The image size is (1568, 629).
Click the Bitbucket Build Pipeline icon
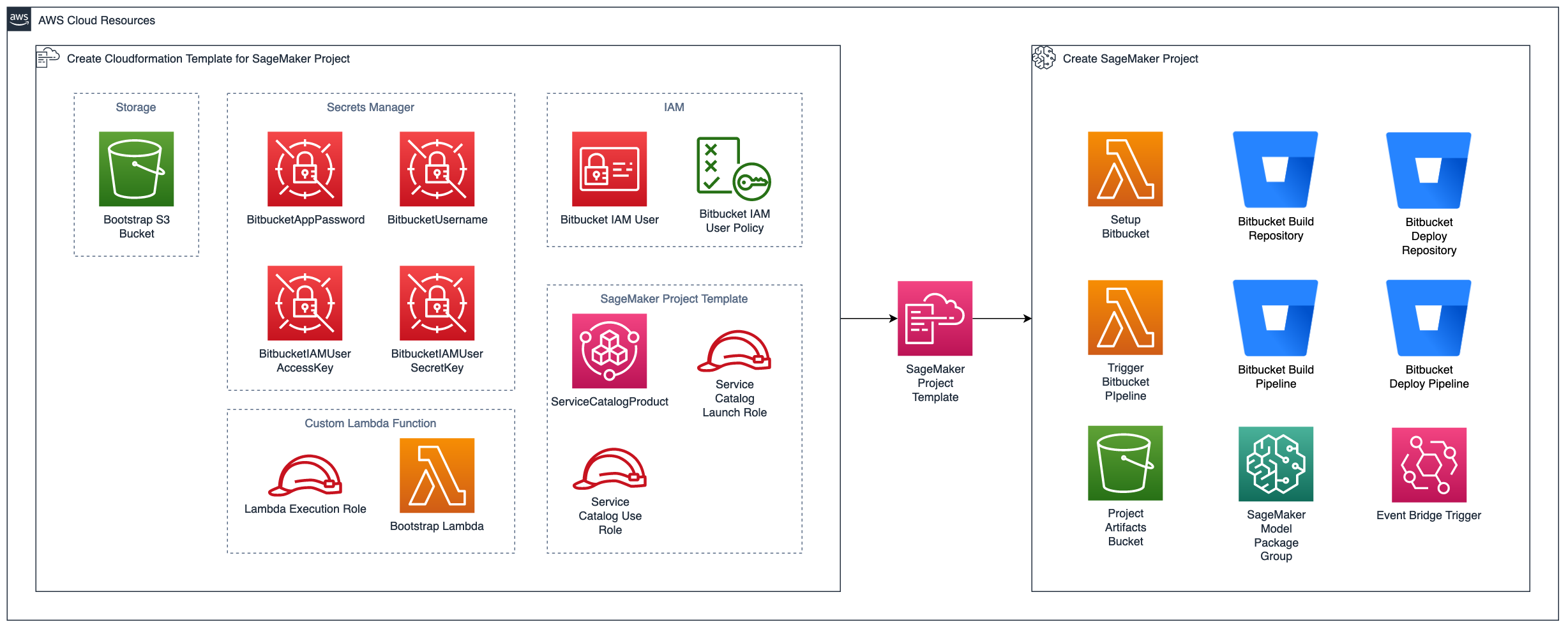pos(1276,318)
